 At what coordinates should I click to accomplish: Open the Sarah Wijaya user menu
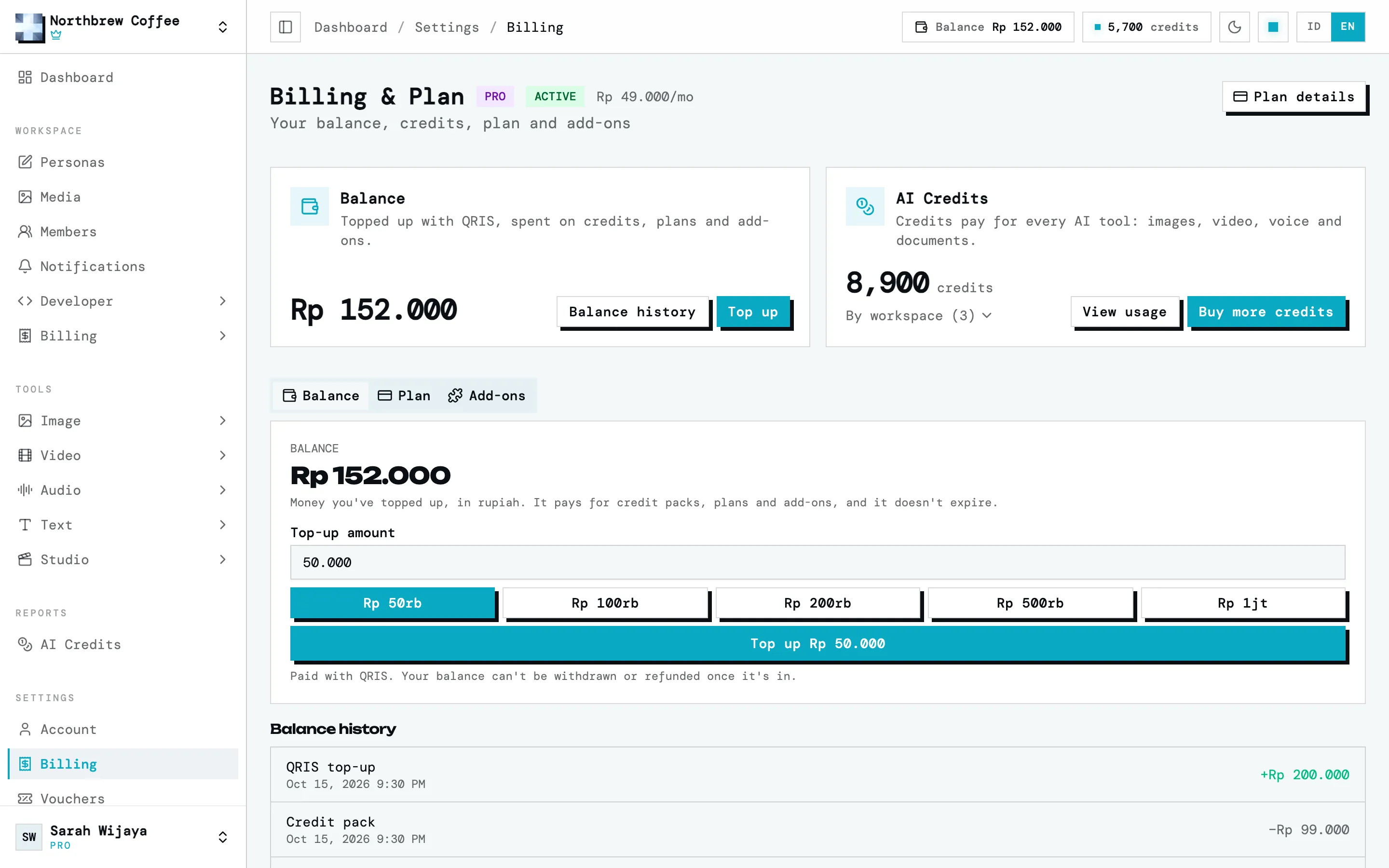[x=123, y=837]
